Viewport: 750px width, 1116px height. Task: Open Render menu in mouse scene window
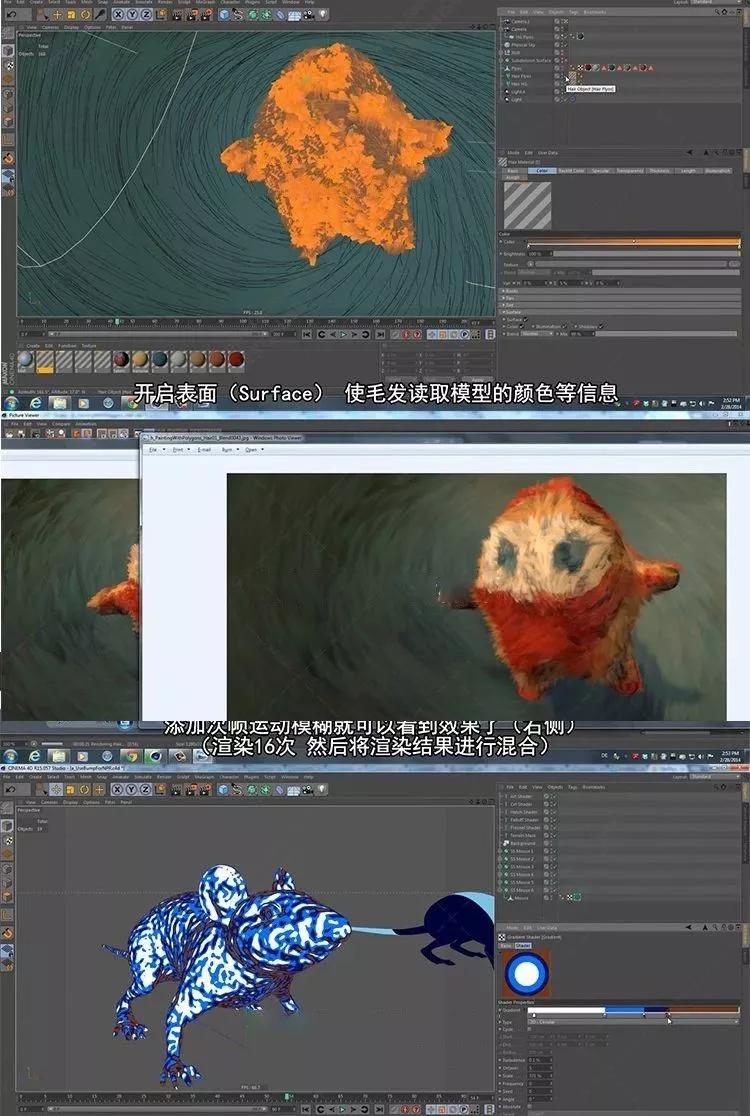pos(164,777)
